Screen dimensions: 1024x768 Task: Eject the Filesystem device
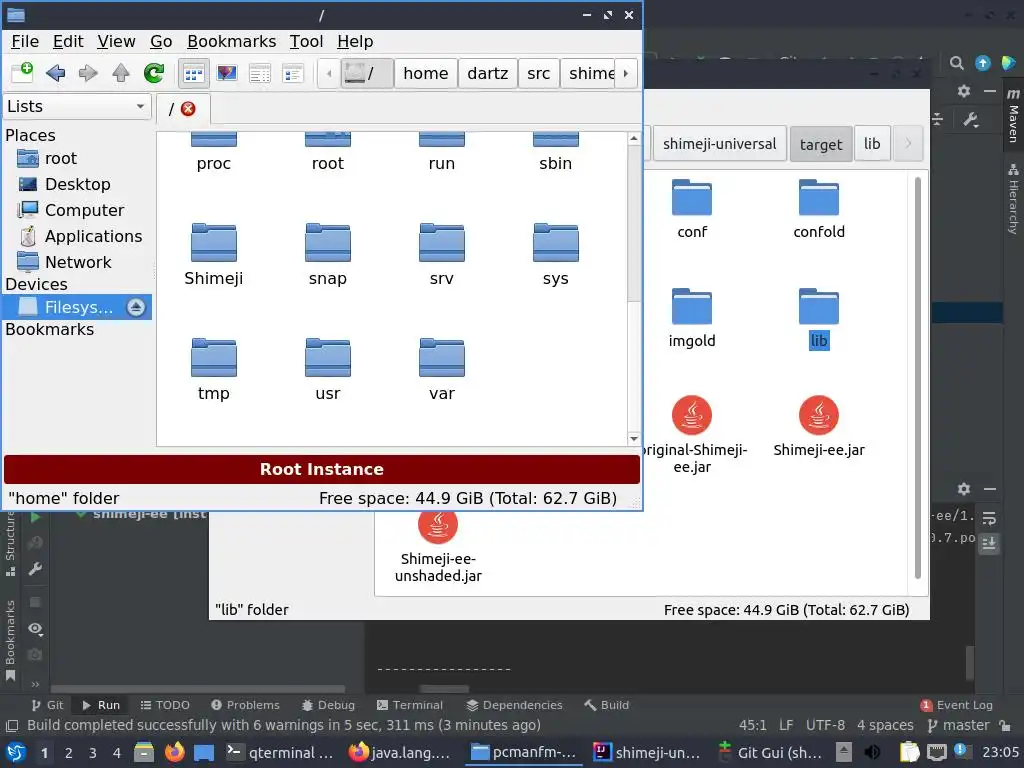[x=136, y=308]
